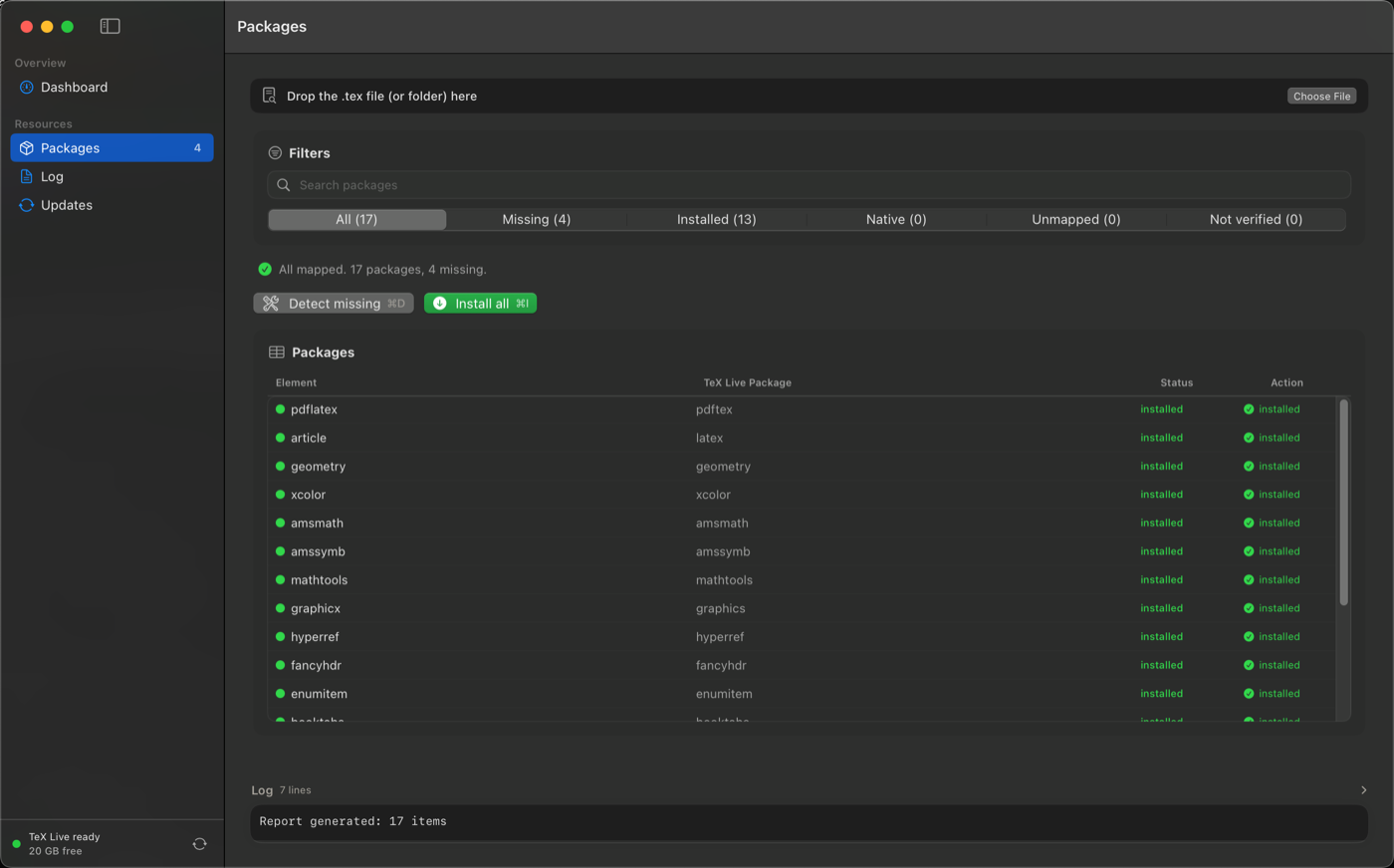Screen dimensions: 1394x868
Task: Click the TeX Live ready green indicator
Action: 16,844
